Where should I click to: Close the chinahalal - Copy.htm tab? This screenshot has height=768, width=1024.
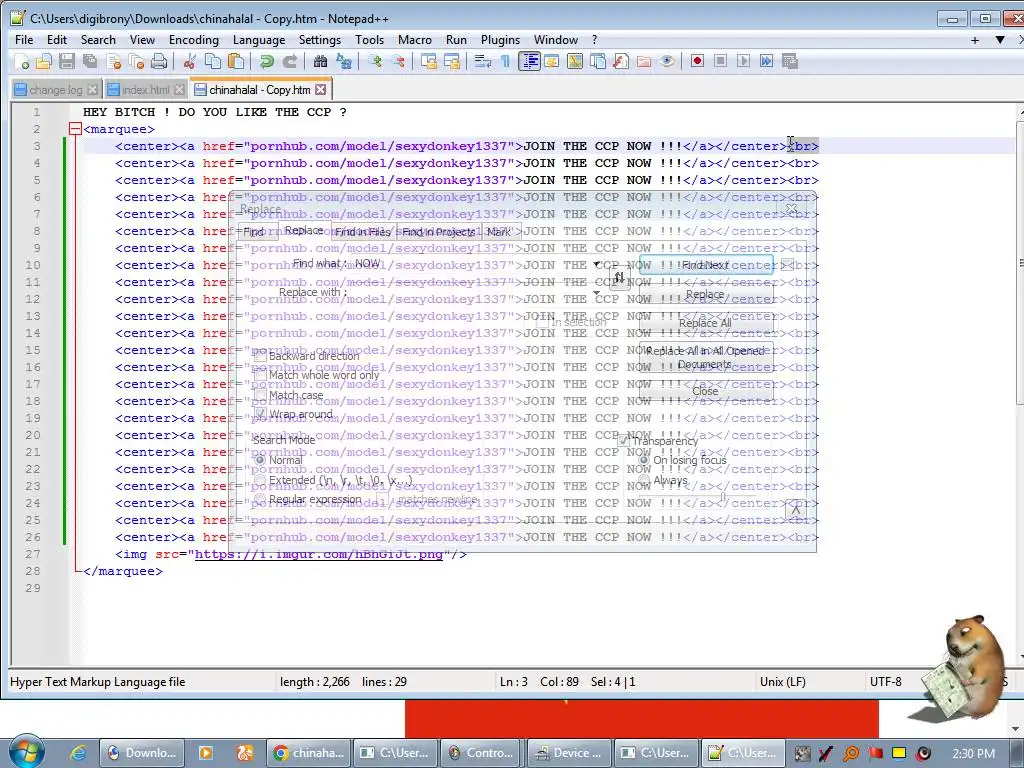click(320, 89)
